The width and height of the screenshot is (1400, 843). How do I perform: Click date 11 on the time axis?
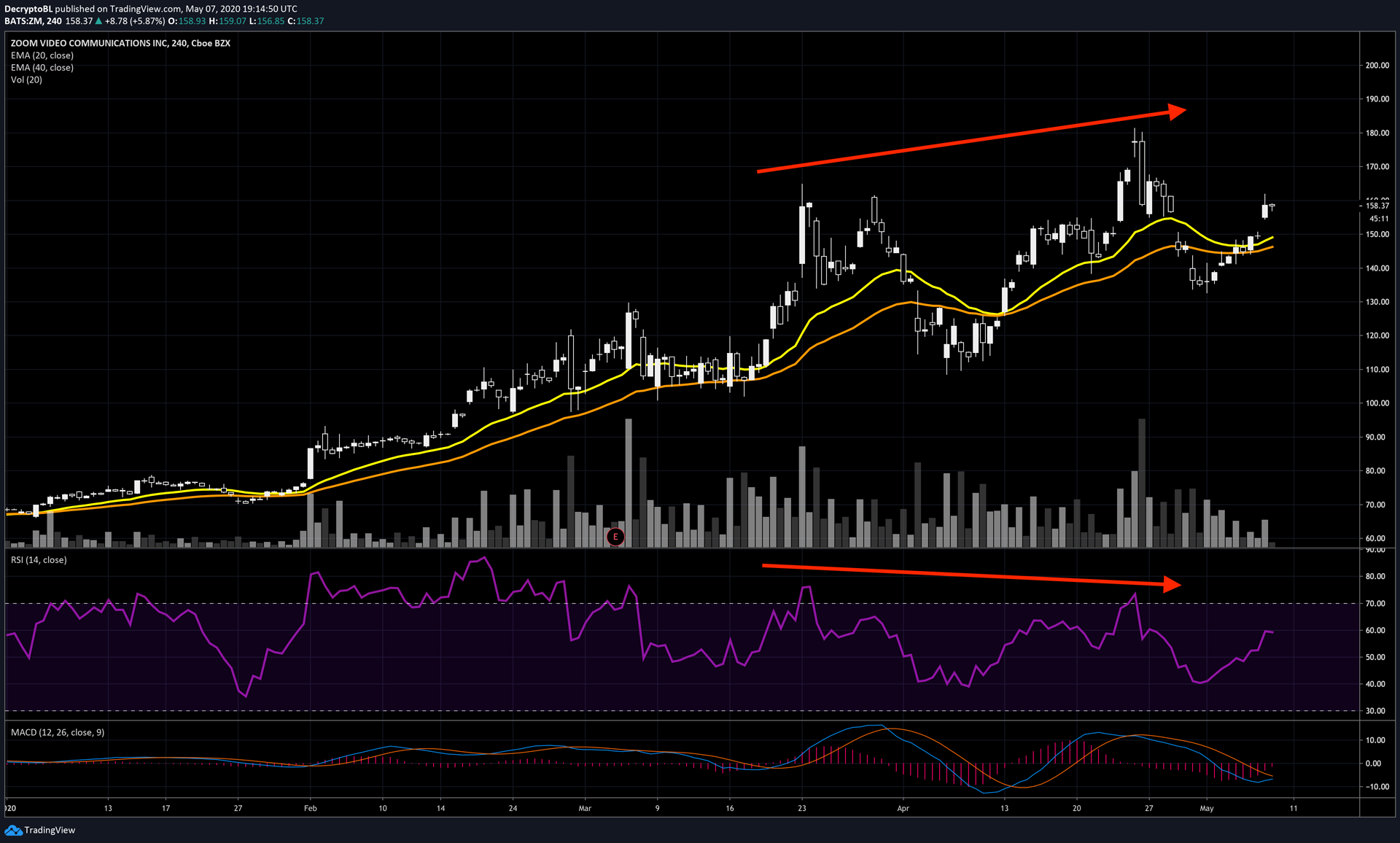(x=1294, y=808)
